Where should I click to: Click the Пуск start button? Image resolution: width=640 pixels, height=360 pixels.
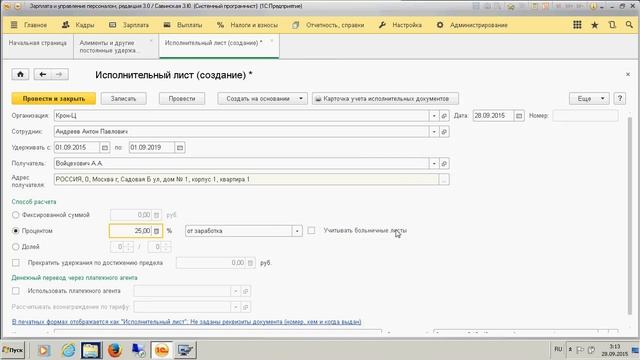point(13,350)
